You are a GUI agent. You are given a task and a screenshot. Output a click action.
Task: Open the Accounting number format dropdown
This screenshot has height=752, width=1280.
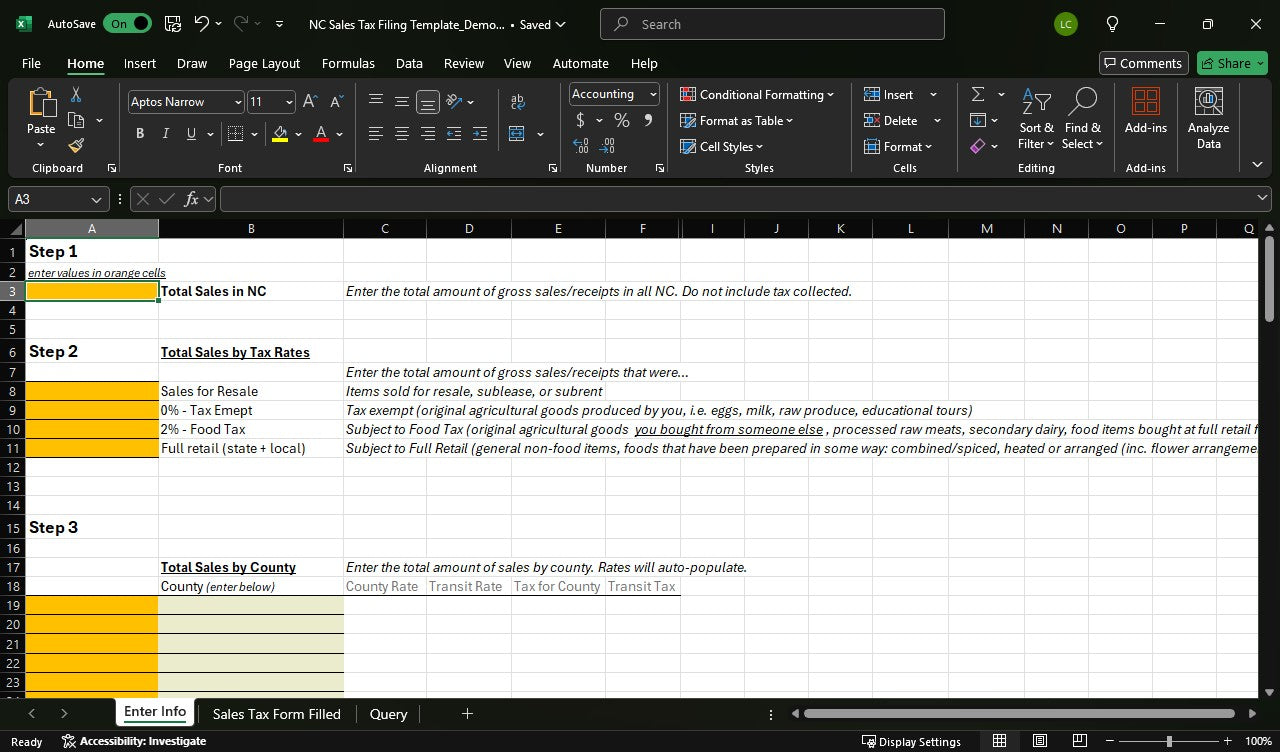coord(653,94)
